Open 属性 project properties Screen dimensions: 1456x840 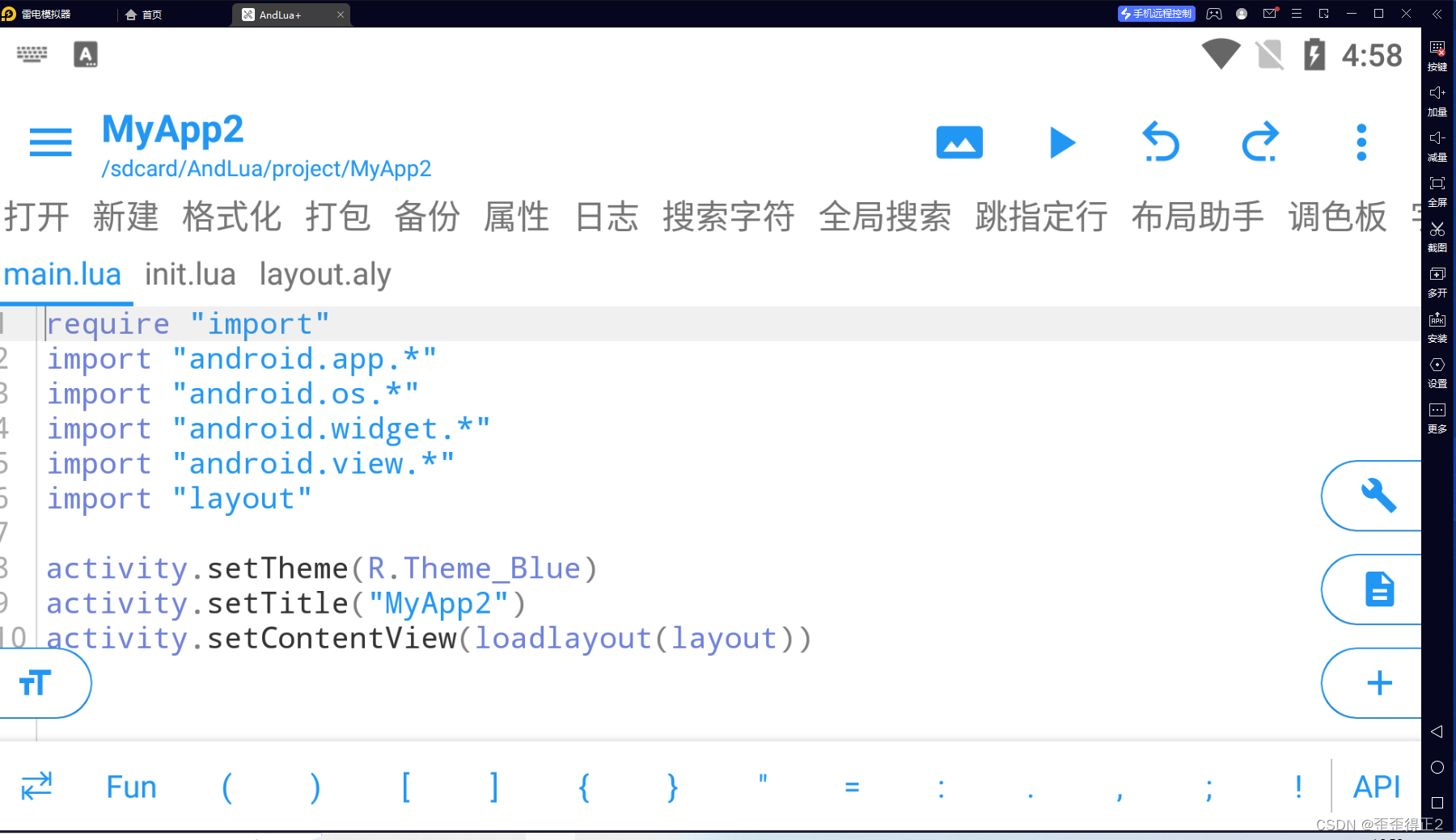pos(517,217)
